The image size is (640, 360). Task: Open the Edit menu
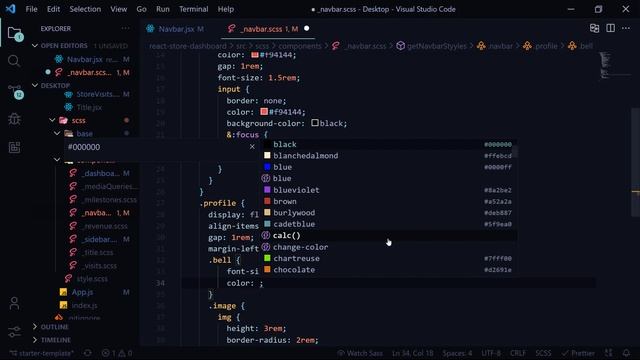coord(53,9)
